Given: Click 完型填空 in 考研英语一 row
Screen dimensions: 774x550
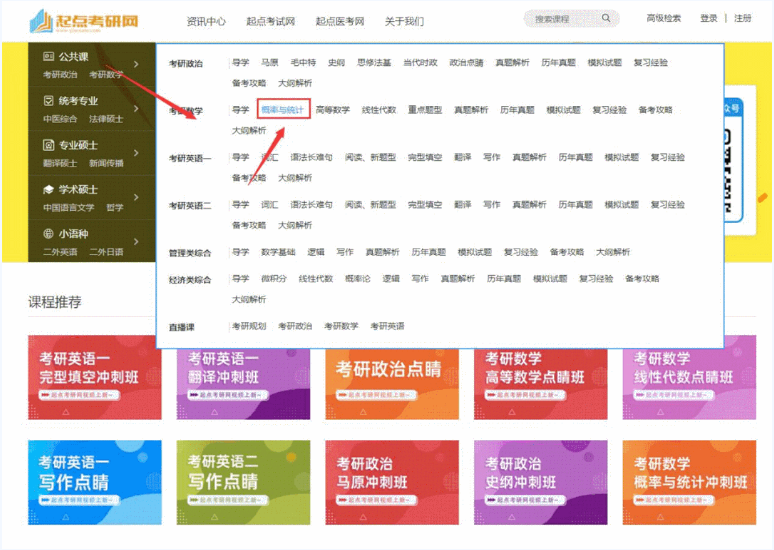Looking at the screenshot, I should [425, 157].
